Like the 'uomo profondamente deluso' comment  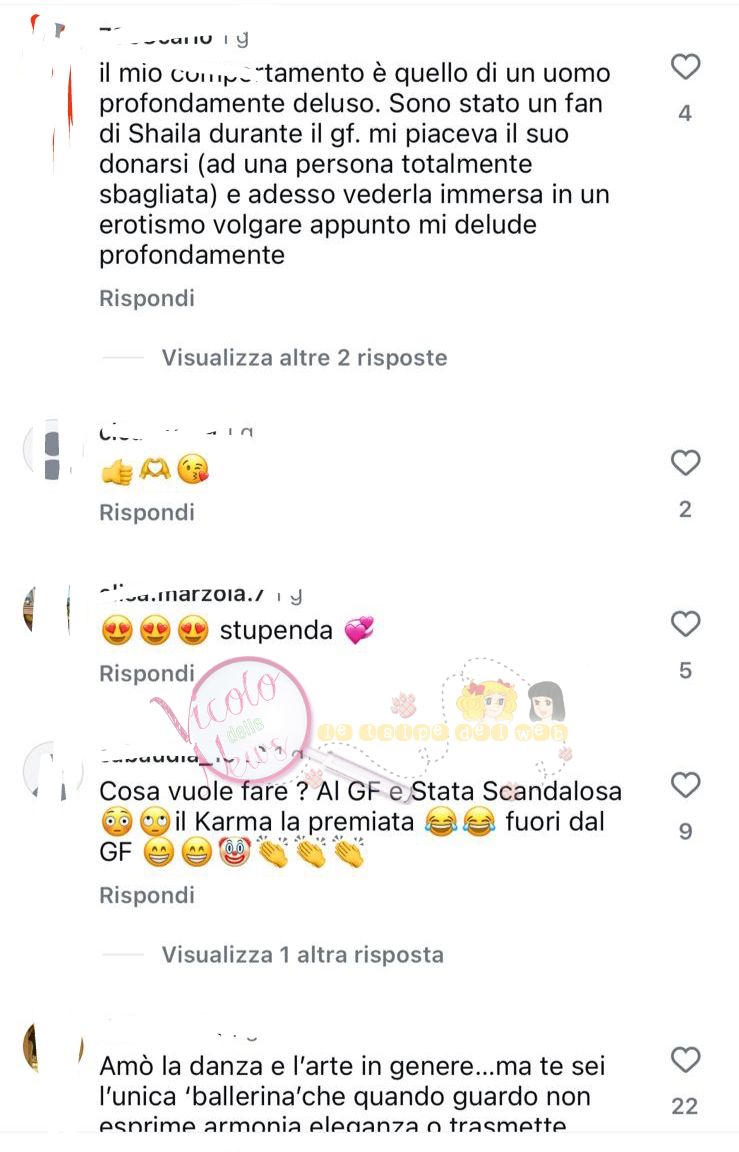685,67
